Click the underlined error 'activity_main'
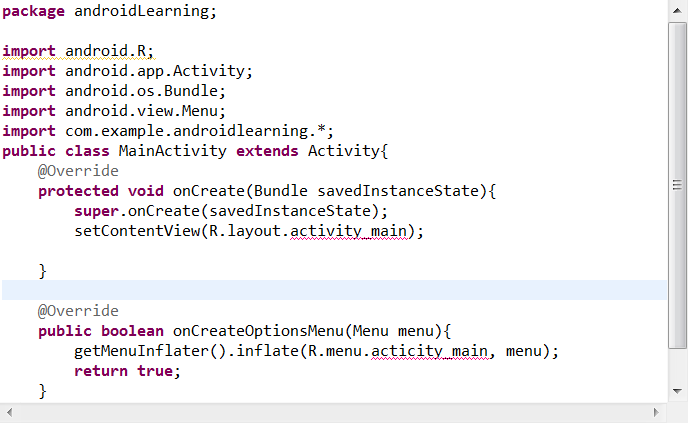 coord(349,232)
